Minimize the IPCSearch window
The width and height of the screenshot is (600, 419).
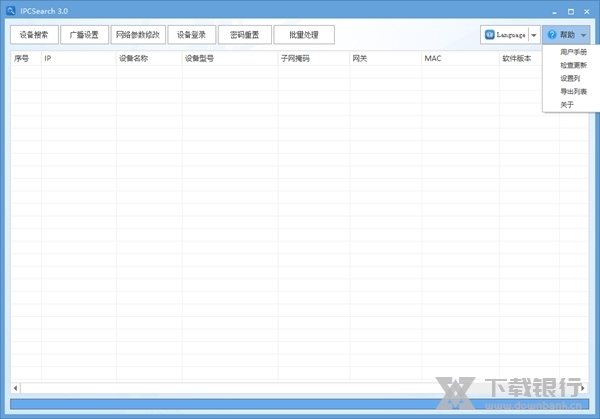click(x=554, y=11)
